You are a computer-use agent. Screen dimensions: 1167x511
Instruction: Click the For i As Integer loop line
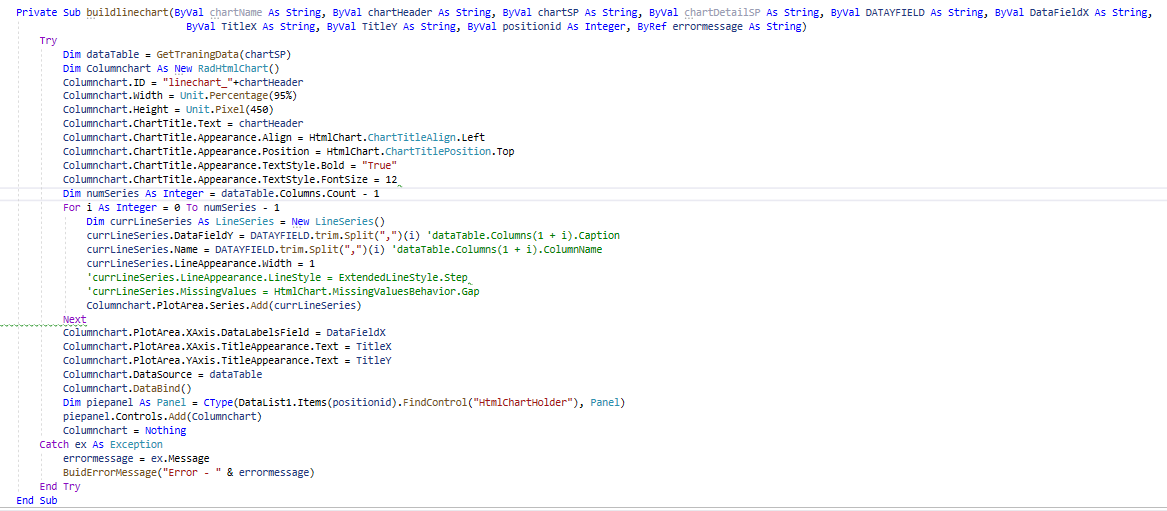point(171,207)
